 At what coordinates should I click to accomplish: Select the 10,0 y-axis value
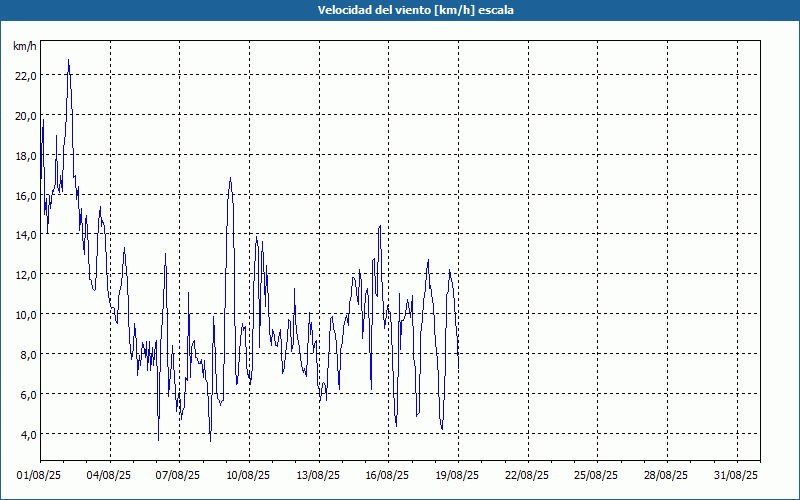click(x=26, y=315)
